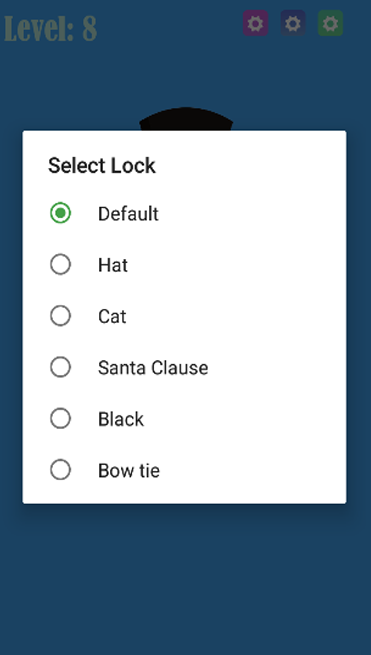This screenshot has width=371, height=655.
Task: Select the Default radio button
Action: (x=61, y=213)
